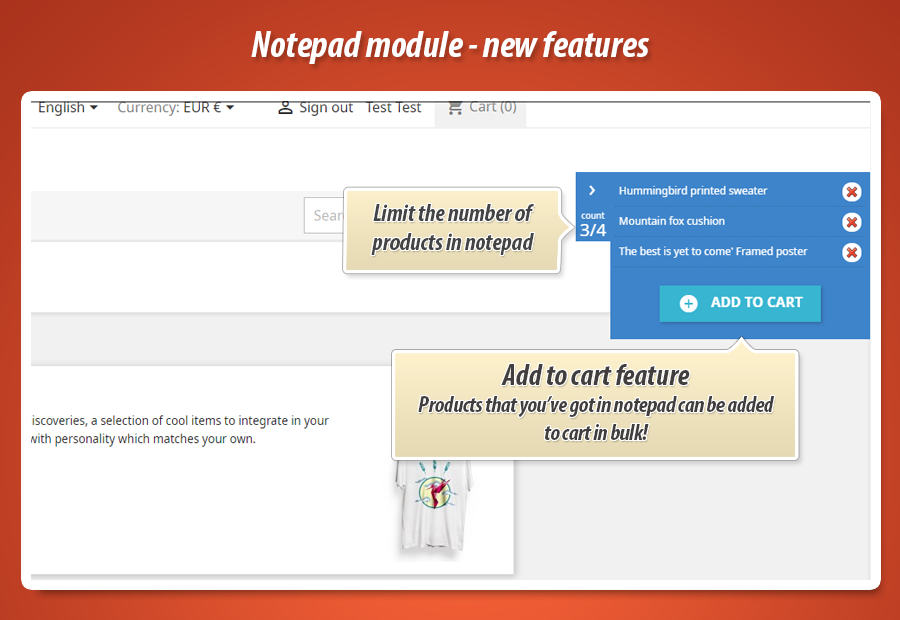Click the Sign out link
Image resolution: width=900 pixels, height=620 pixels.
tap(325, 107)
